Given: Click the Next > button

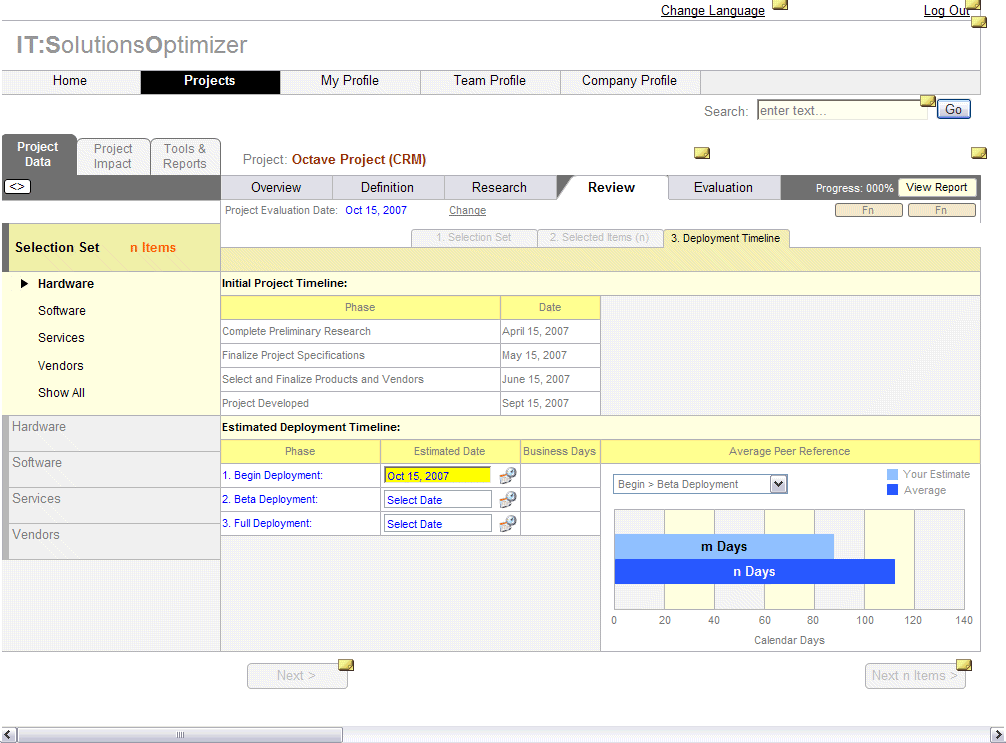Looking at the screenshot, I should click(297, 676).
